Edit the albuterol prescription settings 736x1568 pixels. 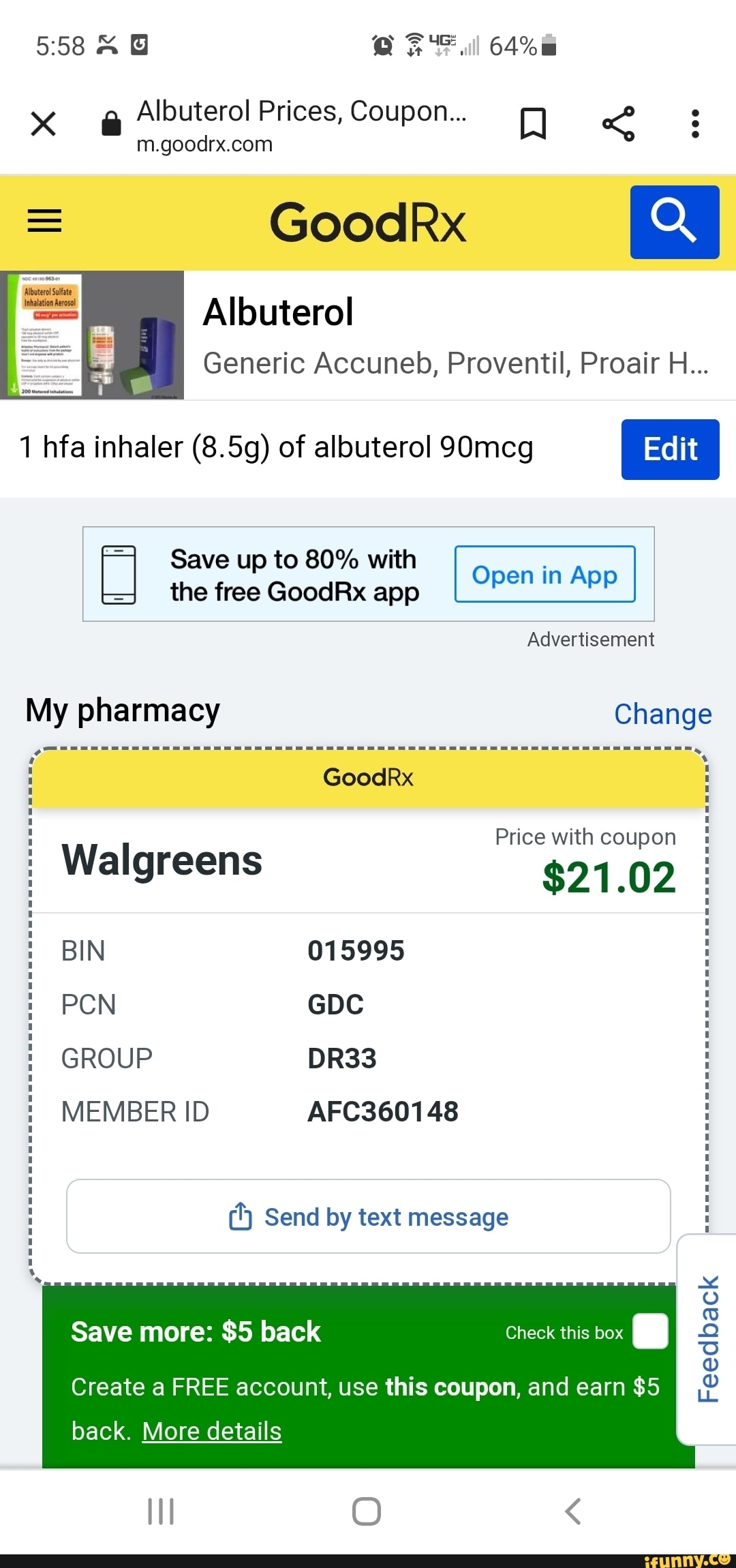671,449
